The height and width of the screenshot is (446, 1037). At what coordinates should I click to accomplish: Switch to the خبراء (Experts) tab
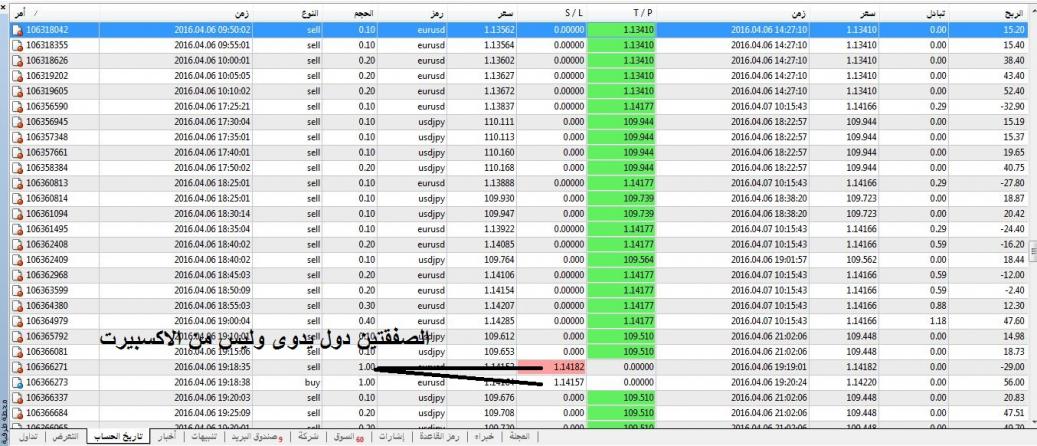pyautogui.click(x=486, y=437)
